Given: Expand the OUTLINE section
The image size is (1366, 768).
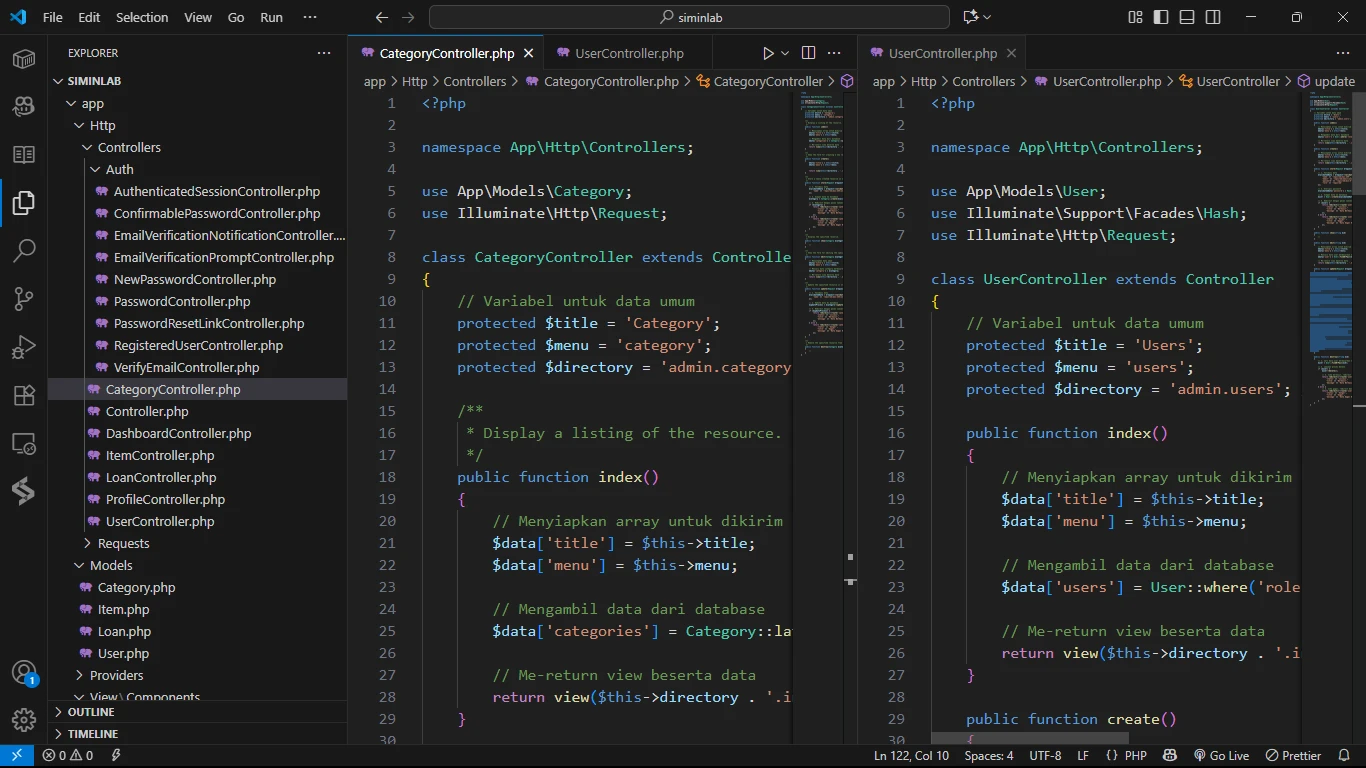Looking at the screenshot, I should 91,712.
